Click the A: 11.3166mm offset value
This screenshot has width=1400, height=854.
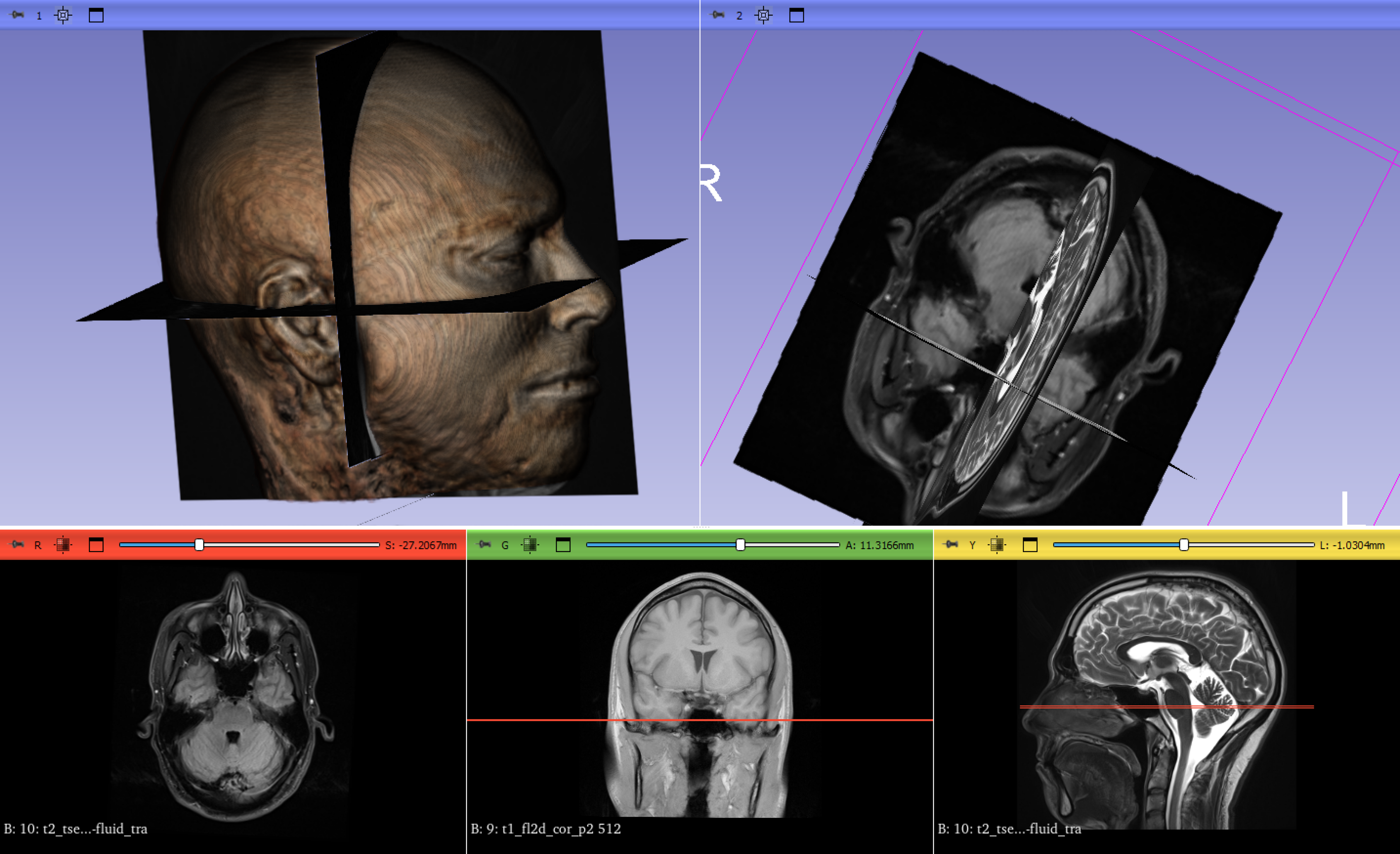point(879,545)
